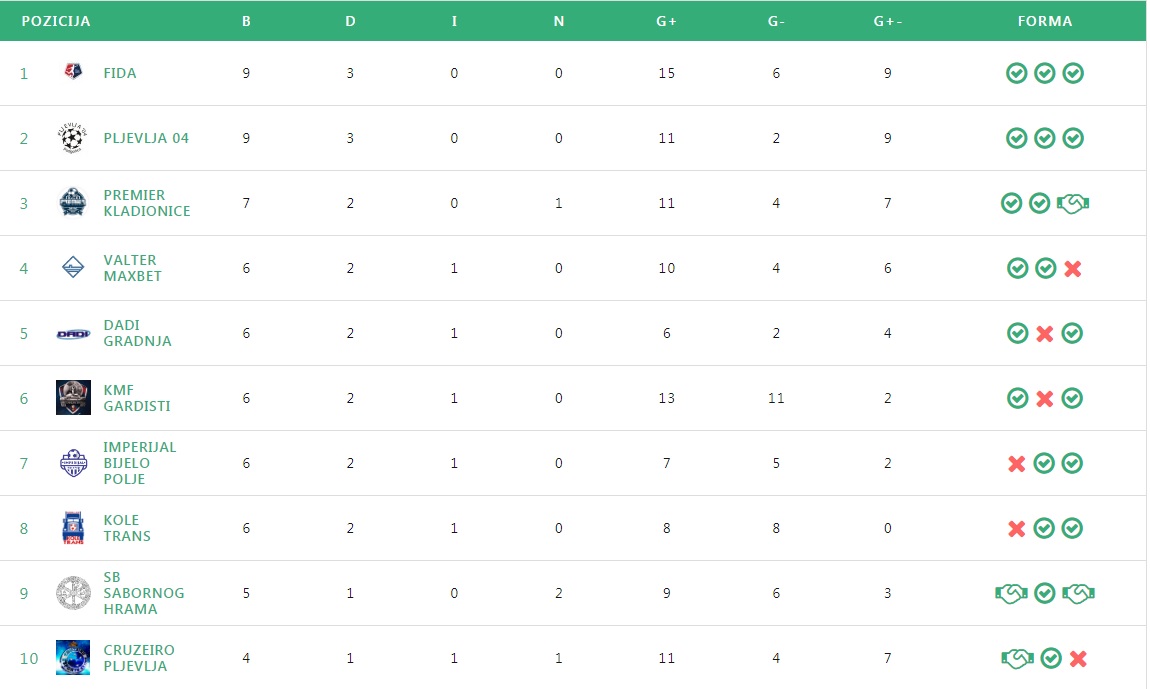Click the G+- goal difference header
Viewport: 1150px width, 689px height.
(887, 21)
